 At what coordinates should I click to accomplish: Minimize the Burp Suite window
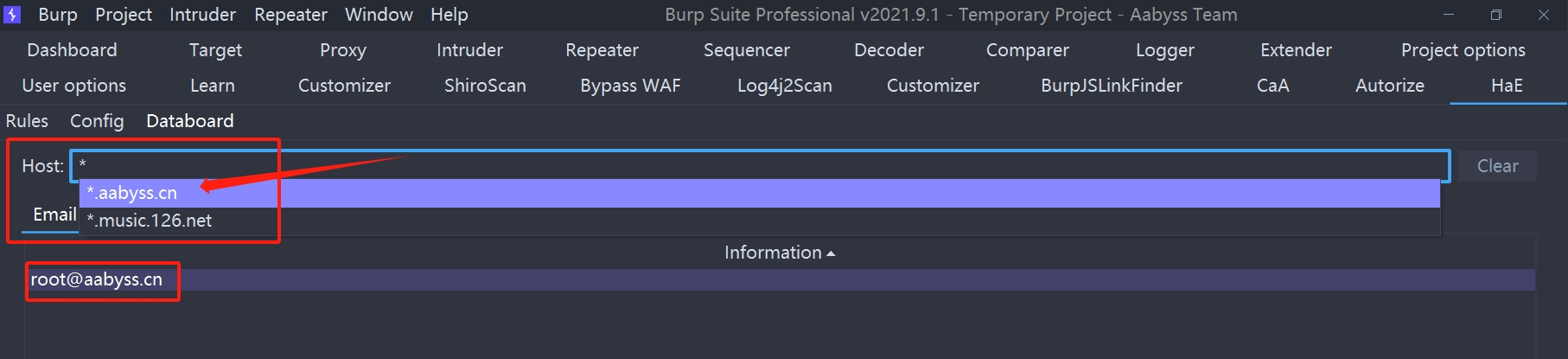tap(1449, 15)
